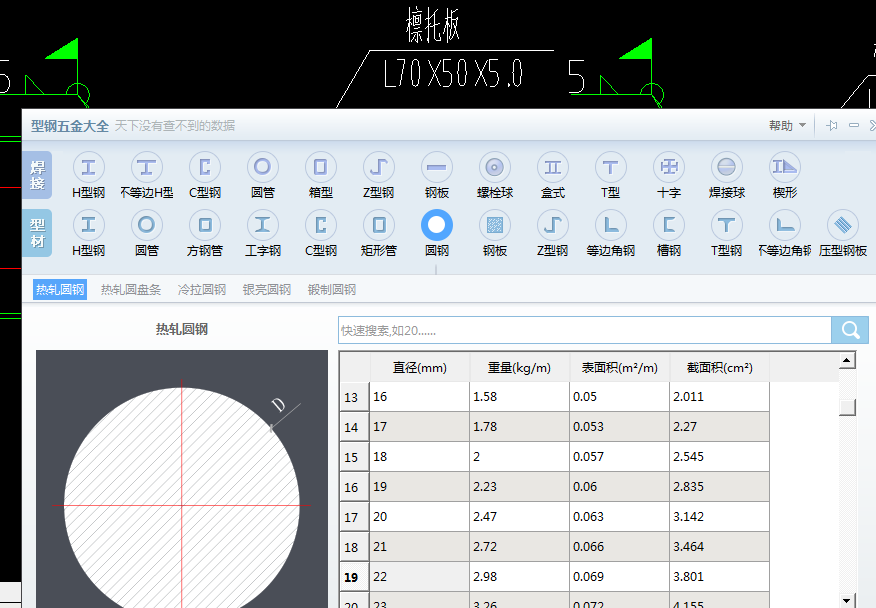Click the table scrollbar up arrow
Image resolution: width=876 pixels, height=608 pixels.
pyautogui.click(x=847, y=360)
